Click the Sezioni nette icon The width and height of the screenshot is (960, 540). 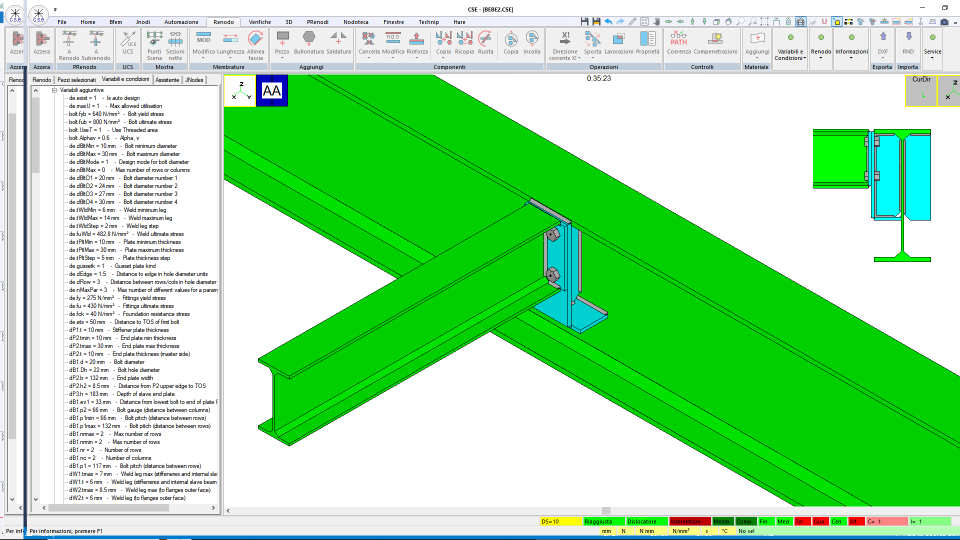[x=175, y=45]
